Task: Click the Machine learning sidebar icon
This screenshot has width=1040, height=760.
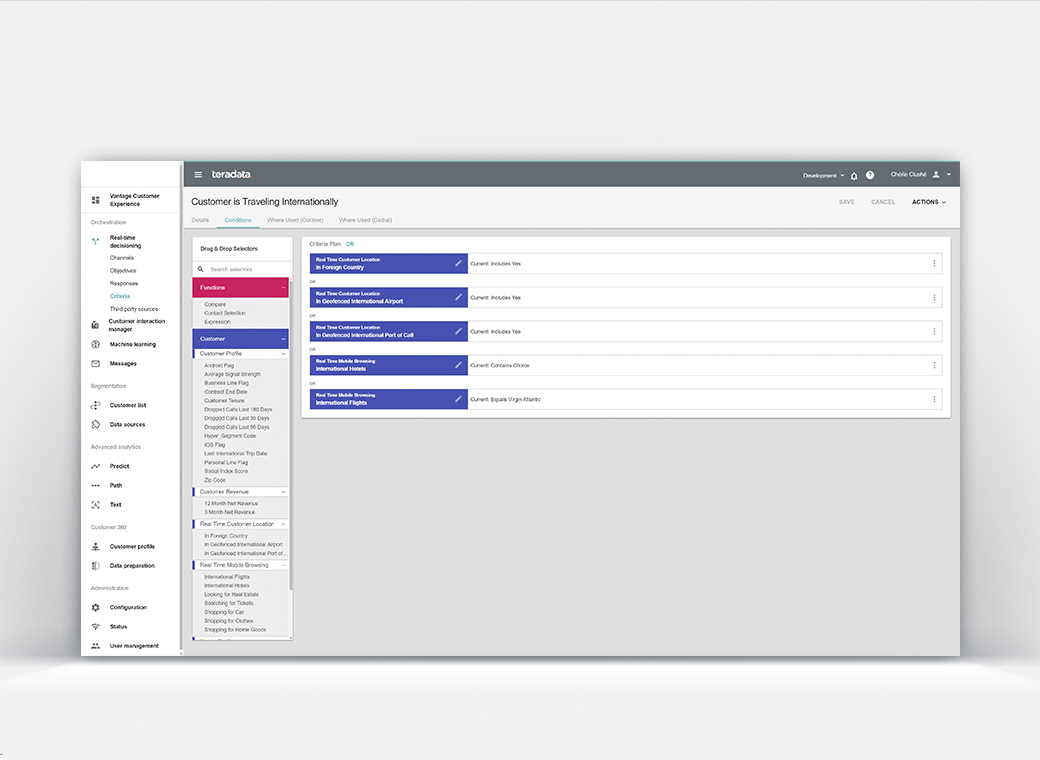Action: click(x=96, y=344)
